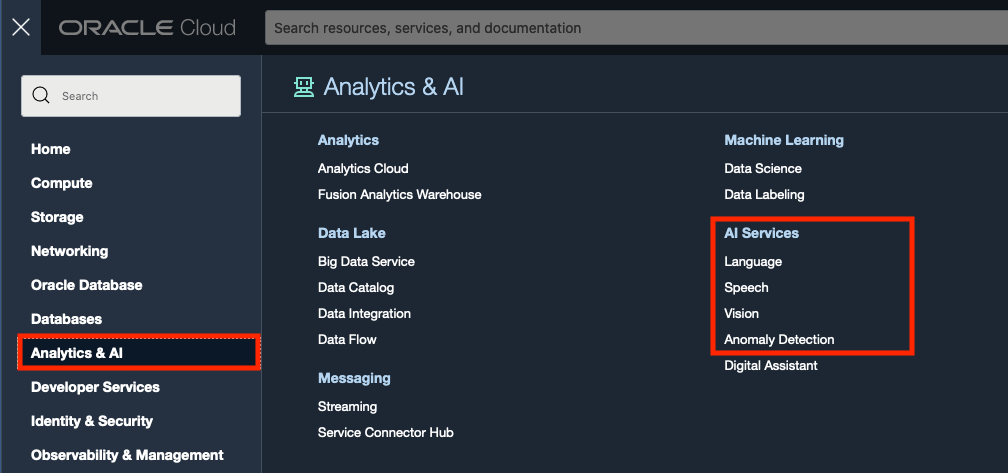
Task: Open Identity & Security category
Action: click(92, 421)
